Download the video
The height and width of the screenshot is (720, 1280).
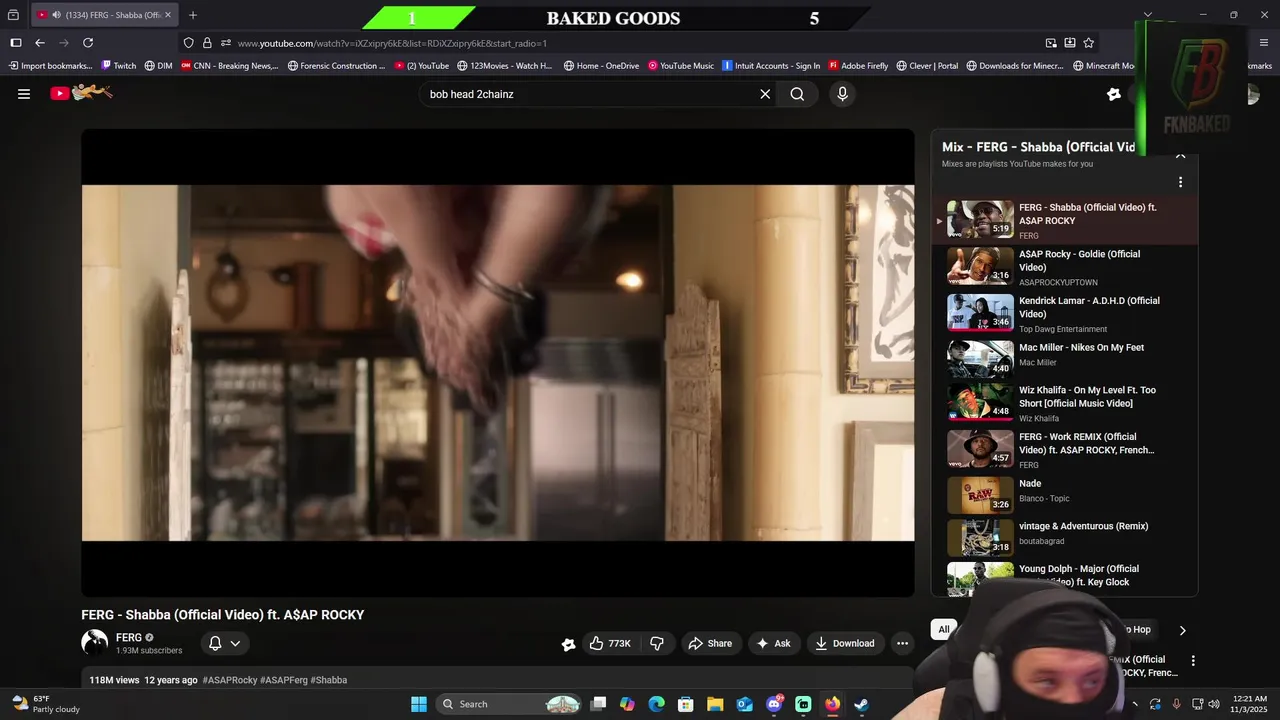(x=845, y=644)
